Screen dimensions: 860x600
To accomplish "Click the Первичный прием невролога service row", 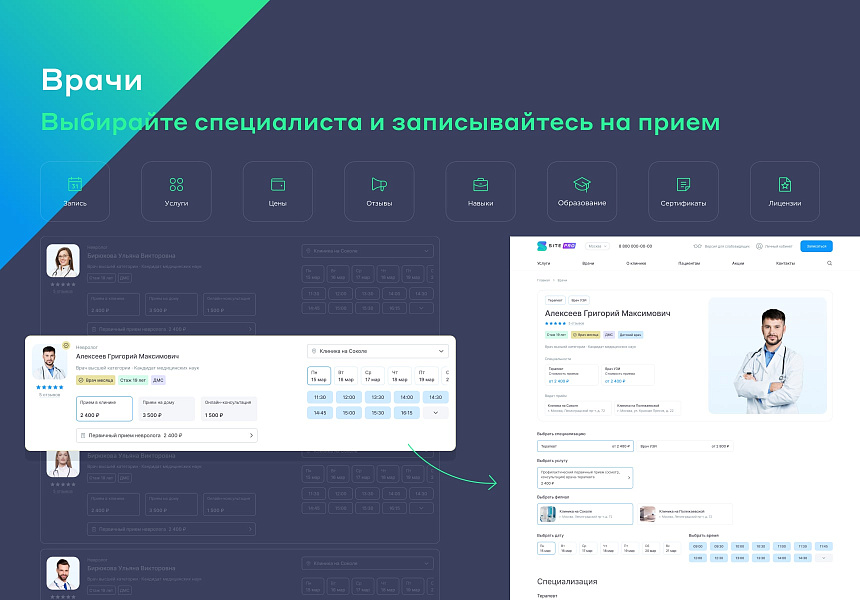I will point(167,435).
